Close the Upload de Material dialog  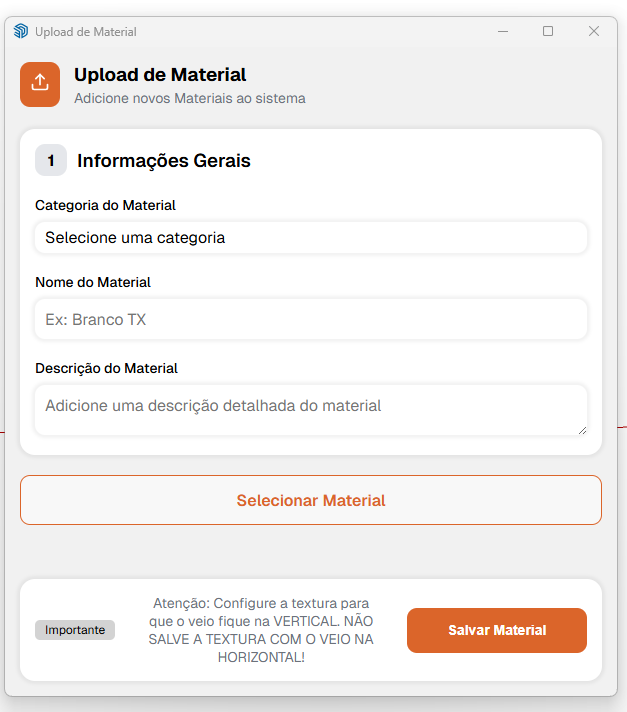coord(594,31)
